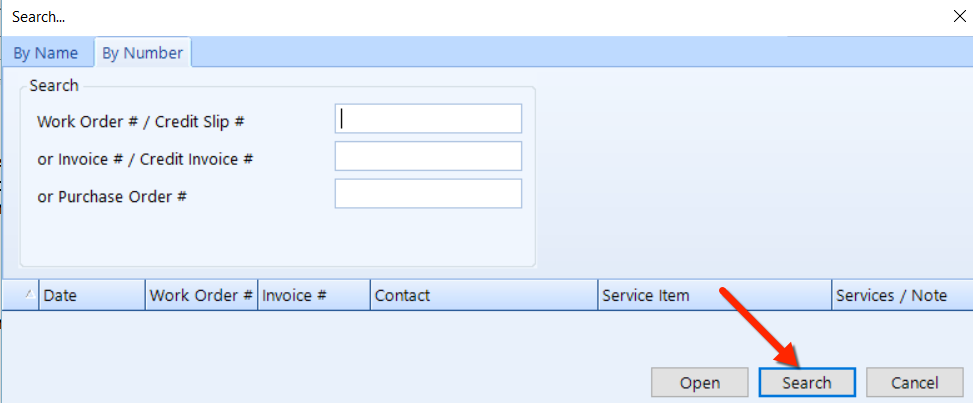This screenshot has height=403, width=973.
Task: Click the 'or Invoice # / Credit Invoice #' label
Action: click(145, 159)
